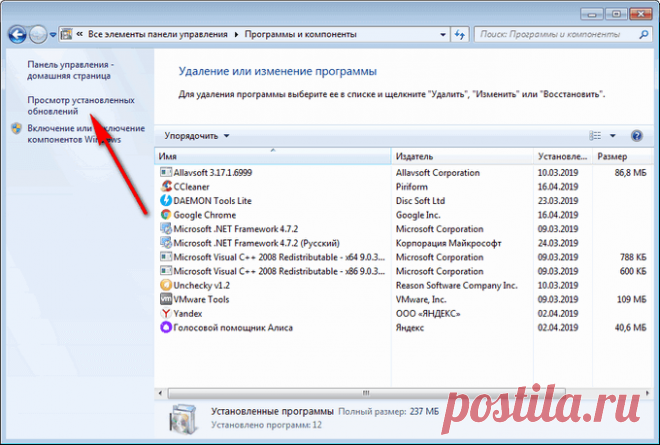Click publisher 'Reason Software Company Inc.' cell
The image size is (660, 445).
456,285
